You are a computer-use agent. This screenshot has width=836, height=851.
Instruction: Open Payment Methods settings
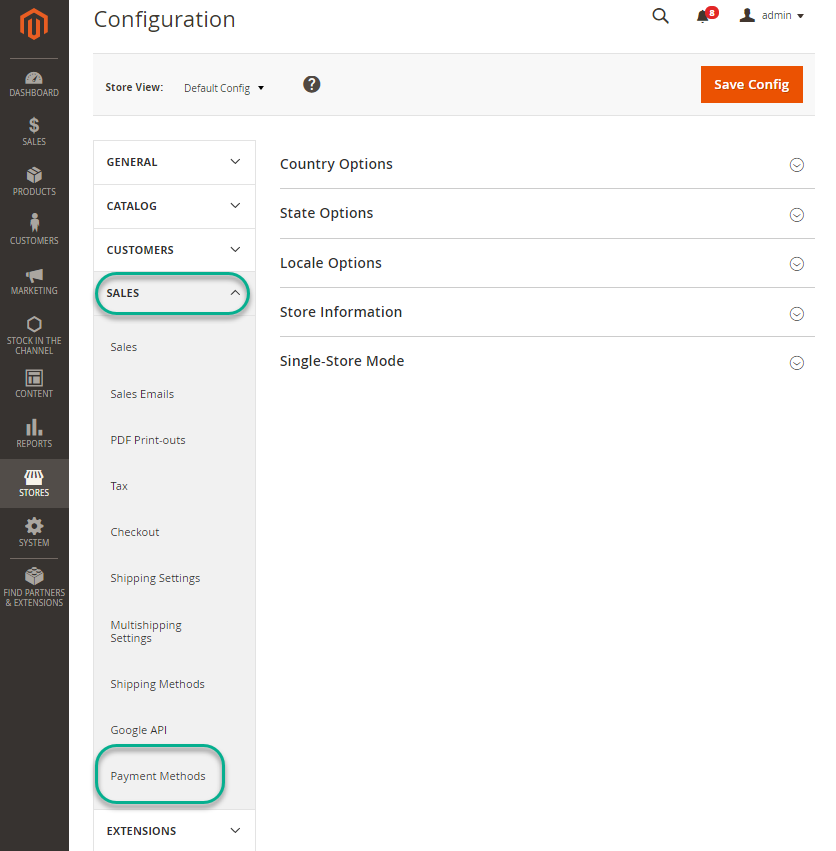point(158,775)
